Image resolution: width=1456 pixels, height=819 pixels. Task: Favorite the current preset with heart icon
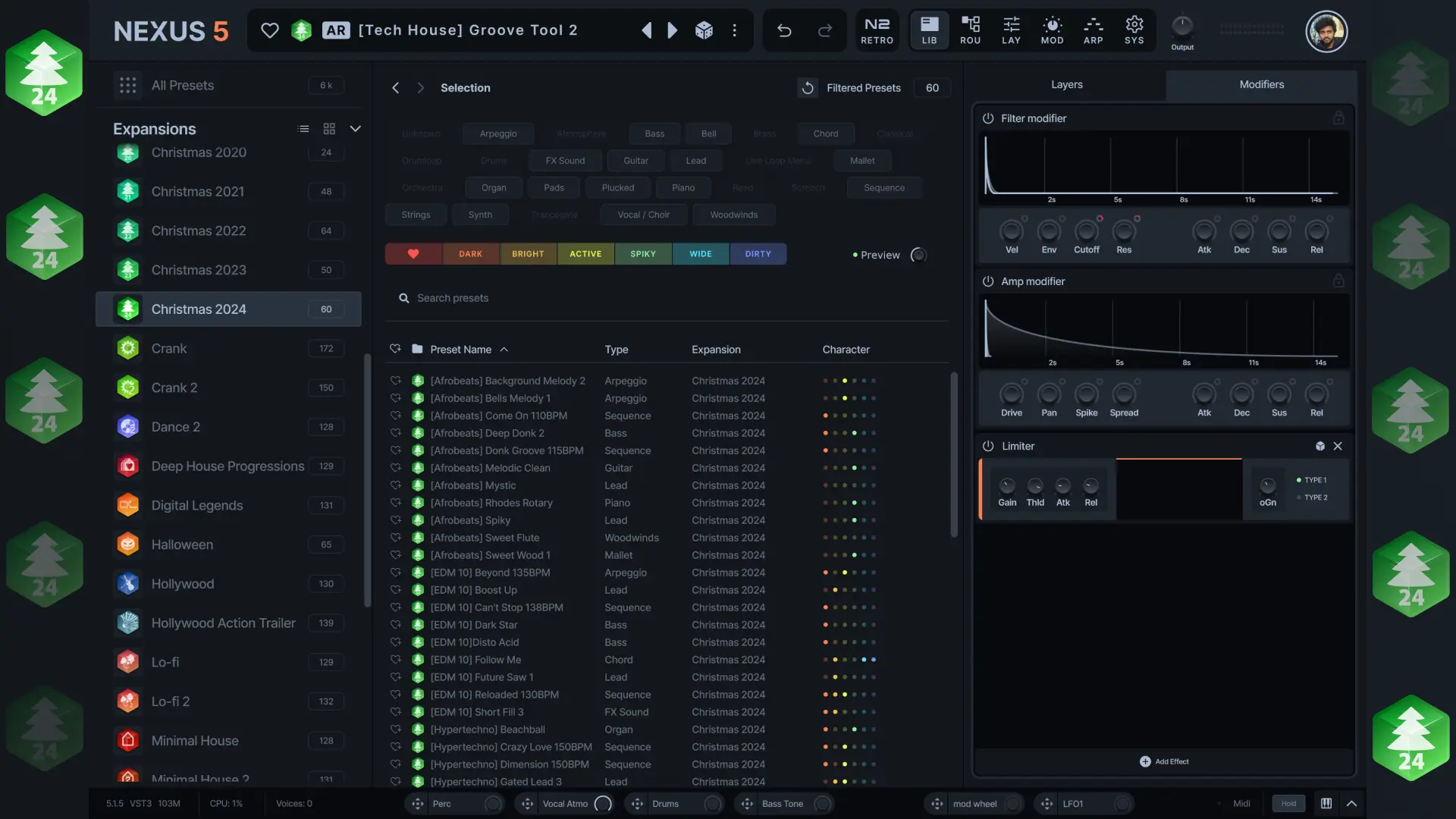click(269, 30)
